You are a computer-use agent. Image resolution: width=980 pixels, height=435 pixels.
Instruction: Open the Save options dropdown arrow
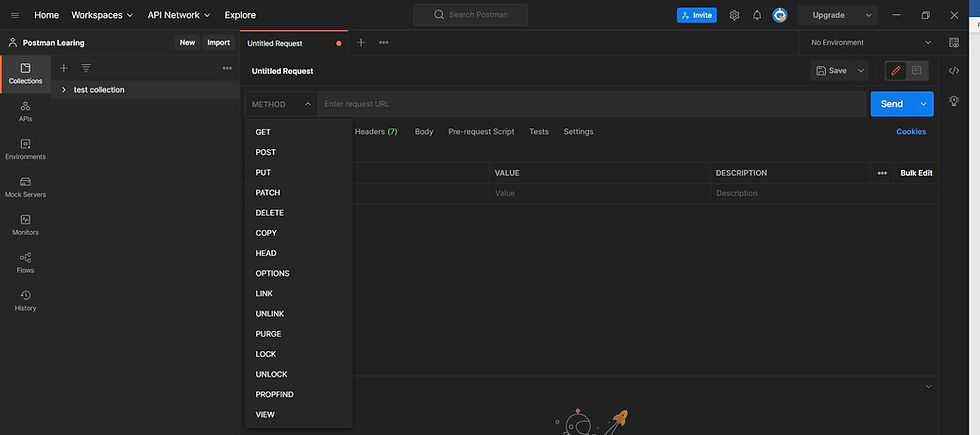tap(861, 71)
